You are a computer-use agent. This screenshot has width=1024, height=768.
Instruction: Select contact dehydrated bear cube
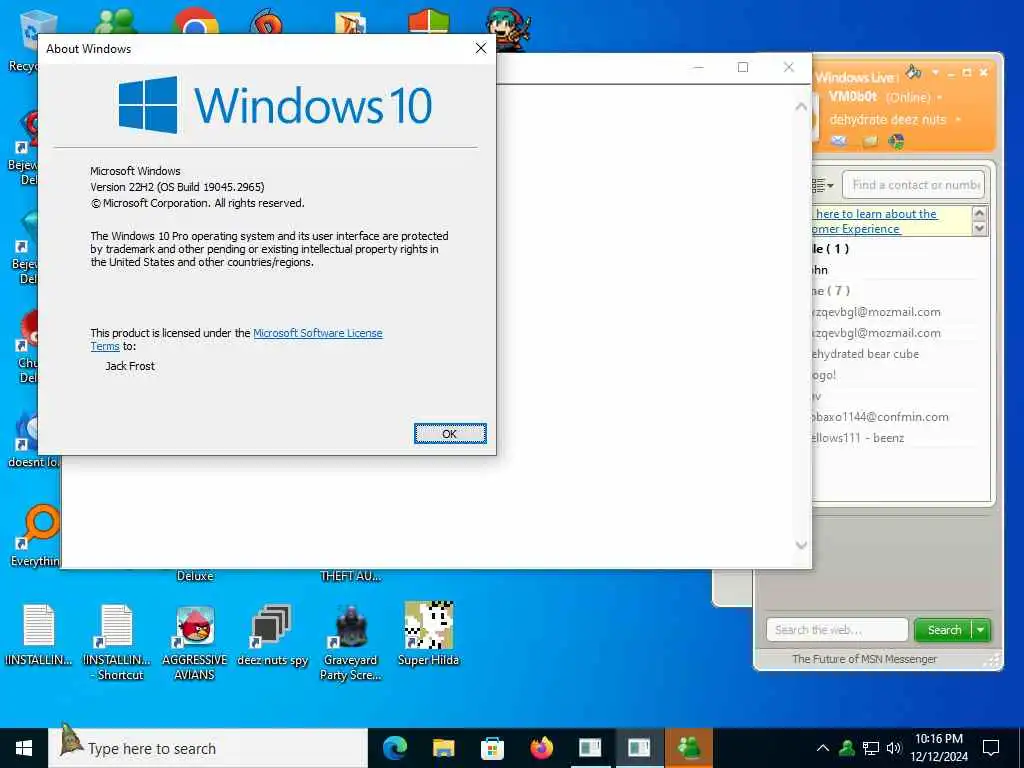point(865,354)
